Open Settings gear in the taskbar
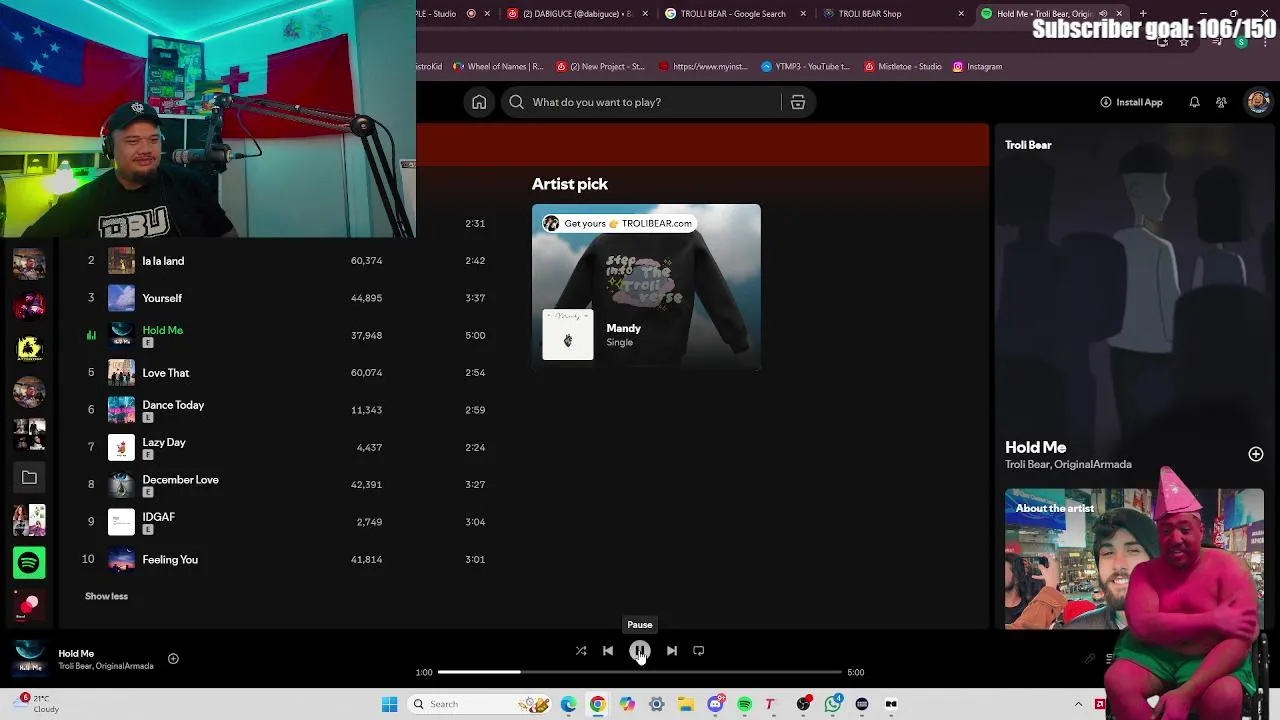1280x720 pixels. pyautogui.click(x=657, y=704)
